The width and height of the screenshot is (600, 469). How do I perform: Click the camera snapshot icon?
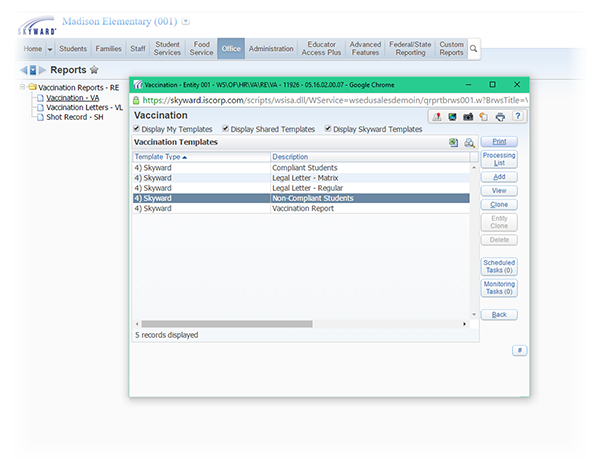point(468,117)
